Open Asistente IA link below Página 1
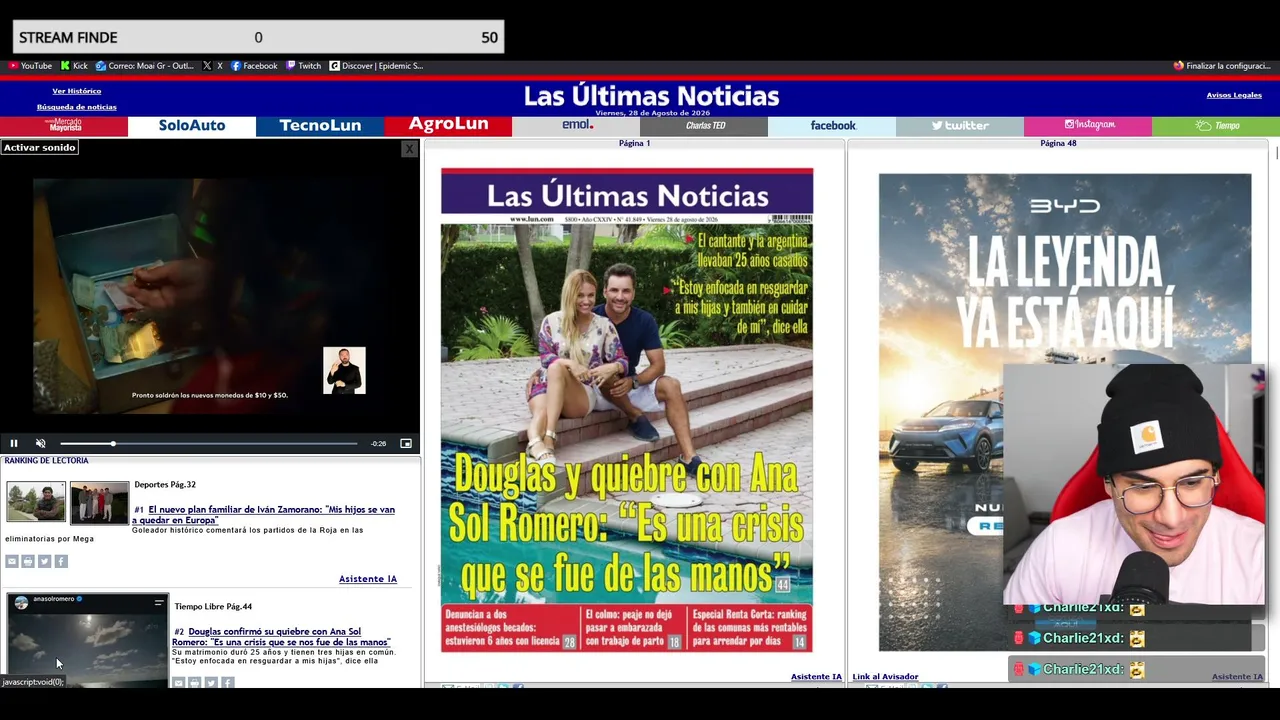 [816, 677]
